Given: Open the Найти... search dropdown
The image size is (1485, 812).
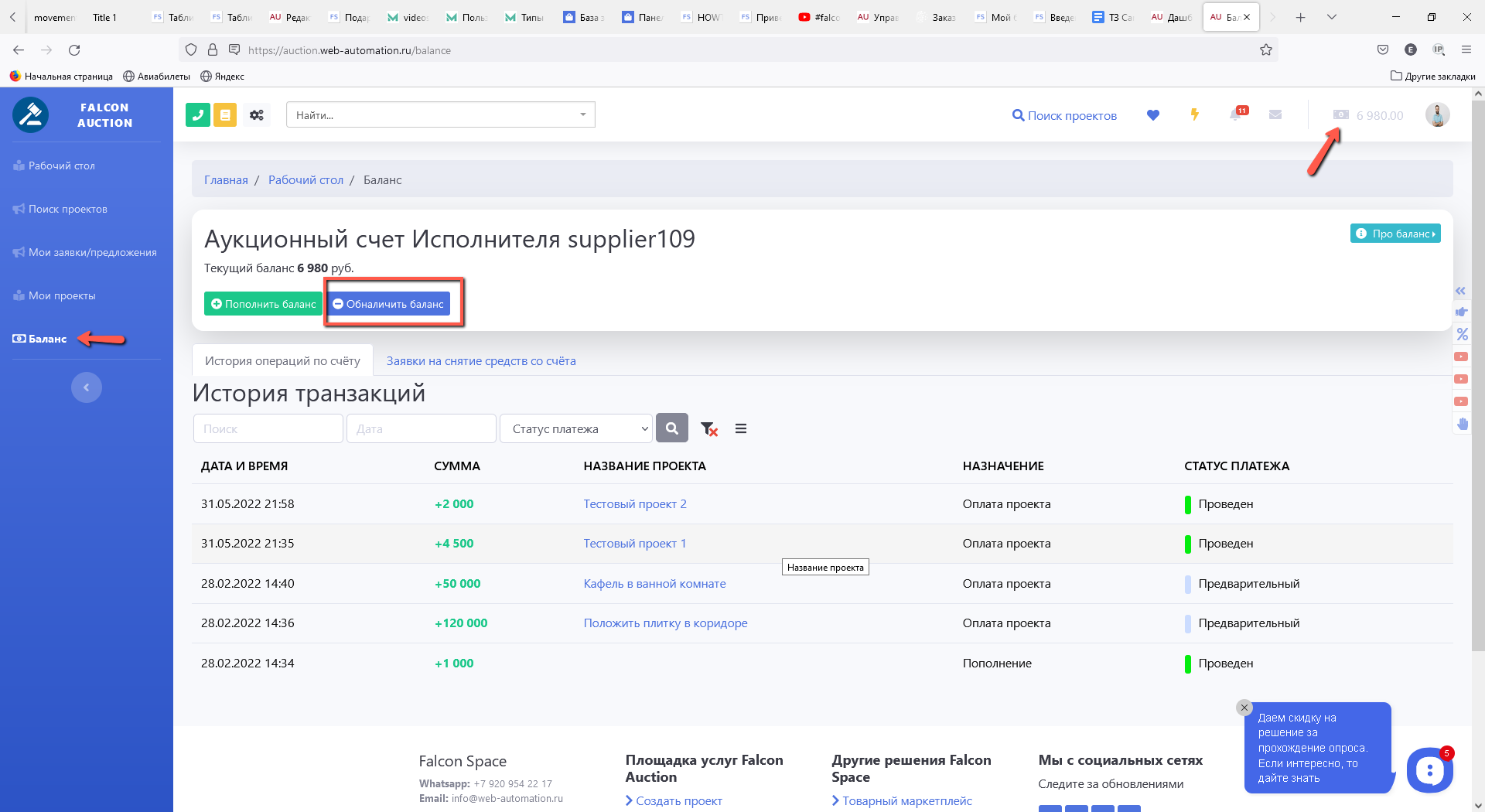Looking at the screenshot, I should (440, 115).
